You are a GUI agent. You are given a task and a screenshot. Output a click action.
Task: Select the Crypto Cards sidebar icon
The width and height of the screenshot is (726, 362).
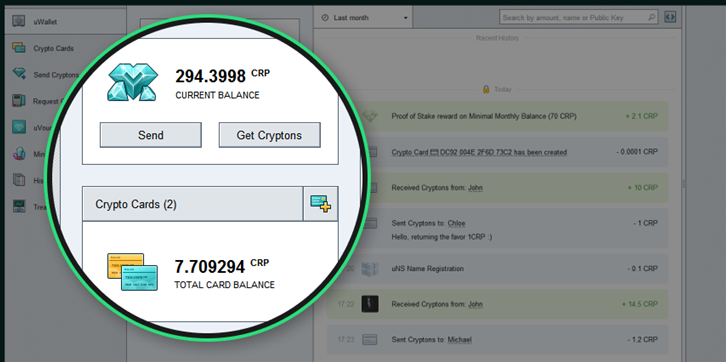point(19,48)
